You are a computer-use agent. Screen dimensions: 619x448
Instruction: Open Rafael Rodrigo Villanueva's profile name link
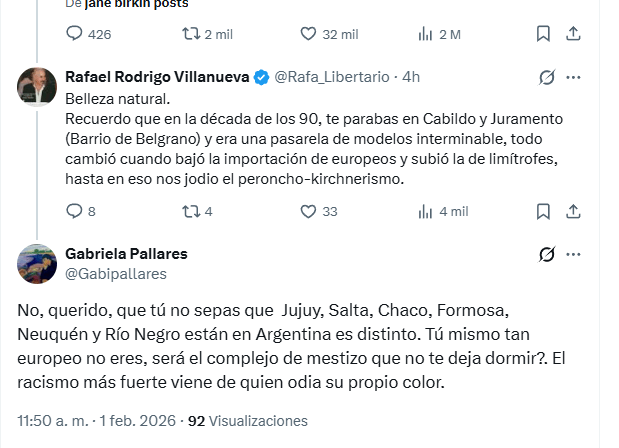[158, 77]
